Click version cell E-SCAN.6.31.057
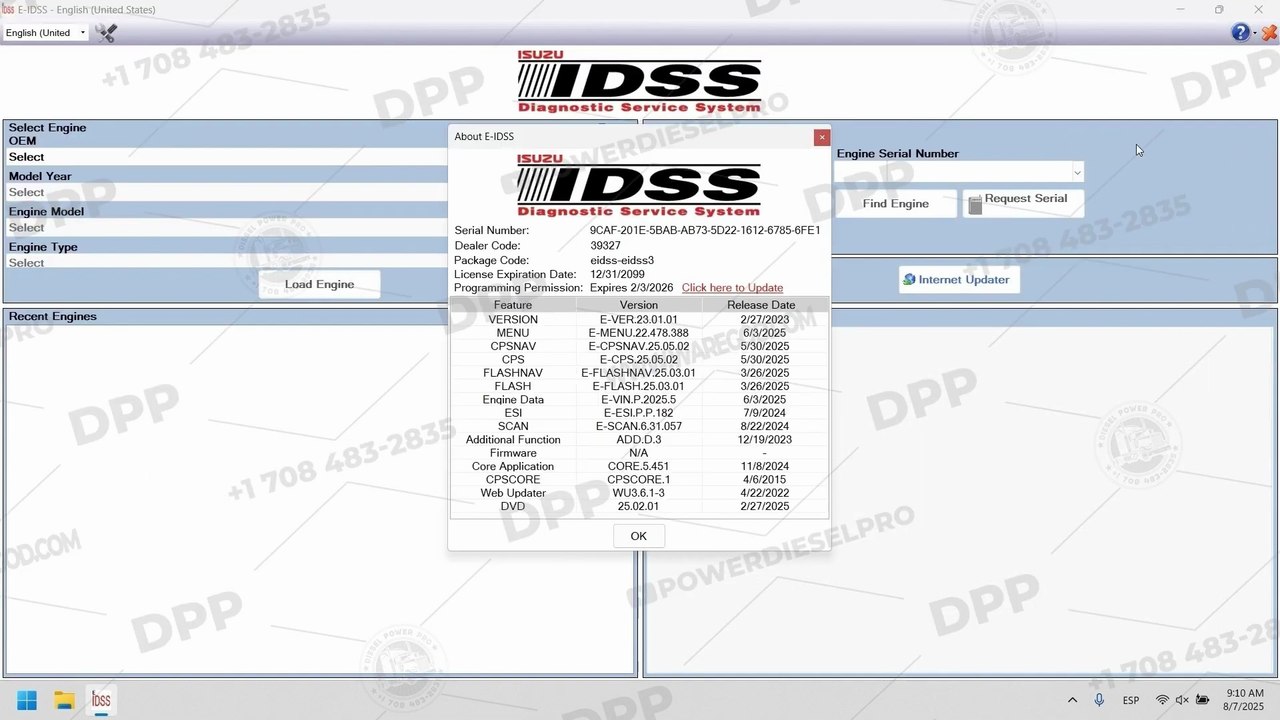The image size is (1280, 720). point(639,426)
